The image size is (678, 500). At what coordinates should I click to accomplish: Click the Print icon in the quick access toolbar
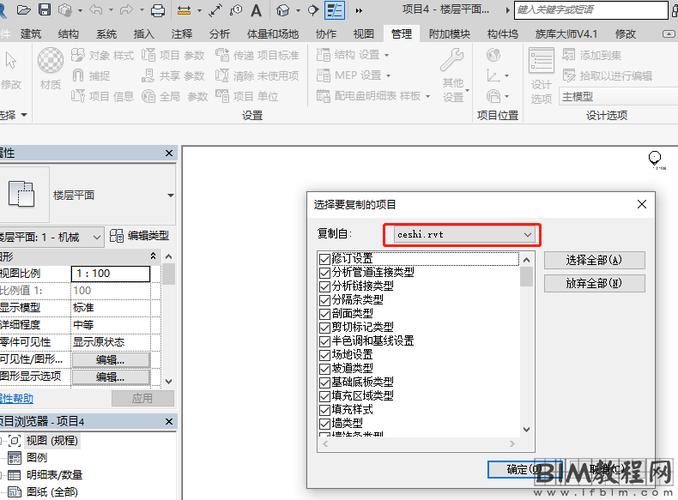pyautogui.click(x=158, y=10)
